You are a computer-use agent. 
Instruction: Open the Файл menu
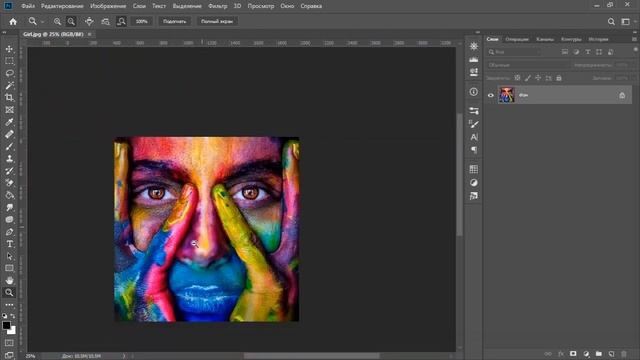tap(28, 6)
